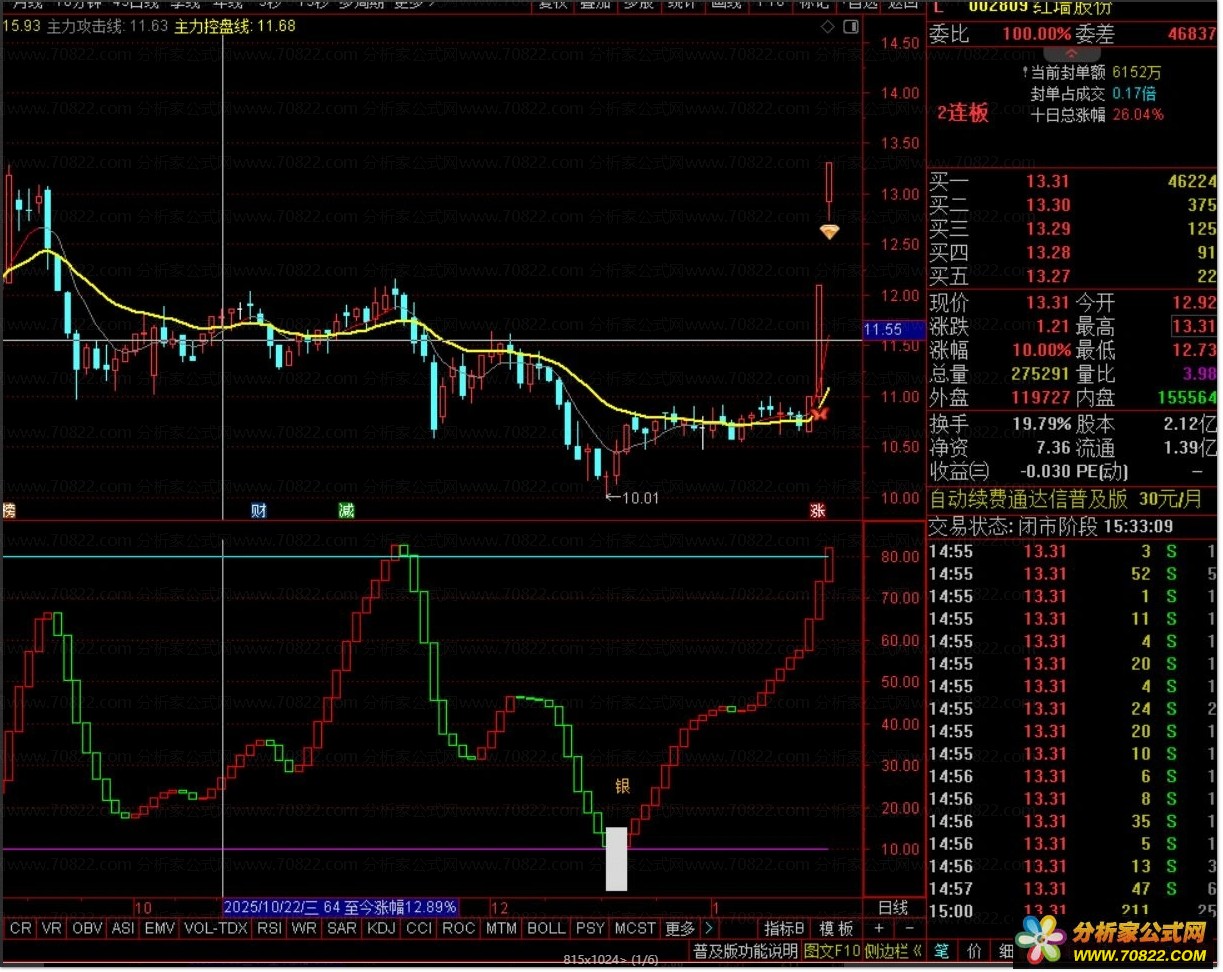
Task: Open the 日线 period selector
Action: pyautogui.click(x=892, y=907)
